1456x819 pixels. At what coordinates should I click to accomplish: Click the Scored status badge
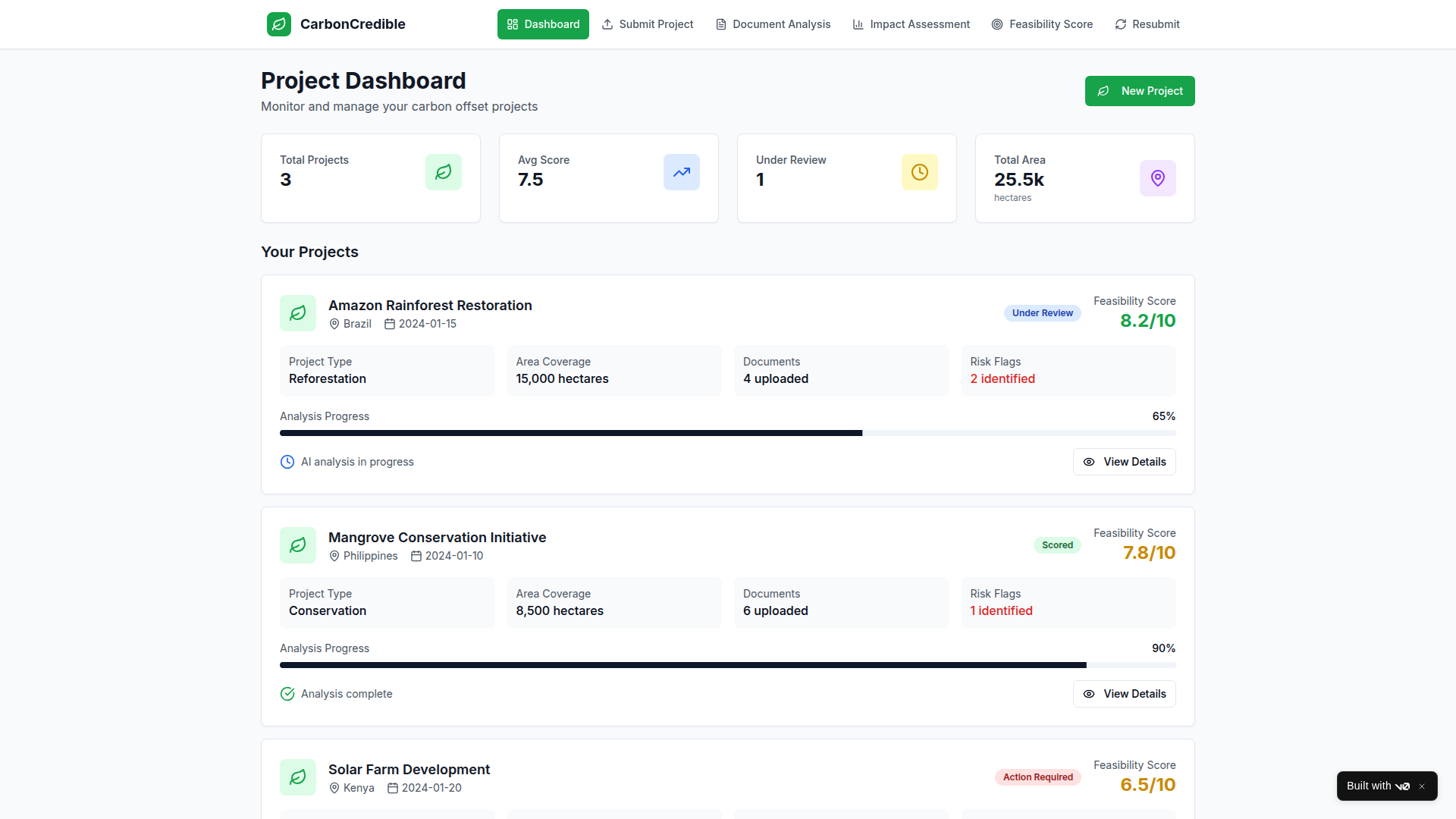pyautogui.click(x=1057, y=545)
